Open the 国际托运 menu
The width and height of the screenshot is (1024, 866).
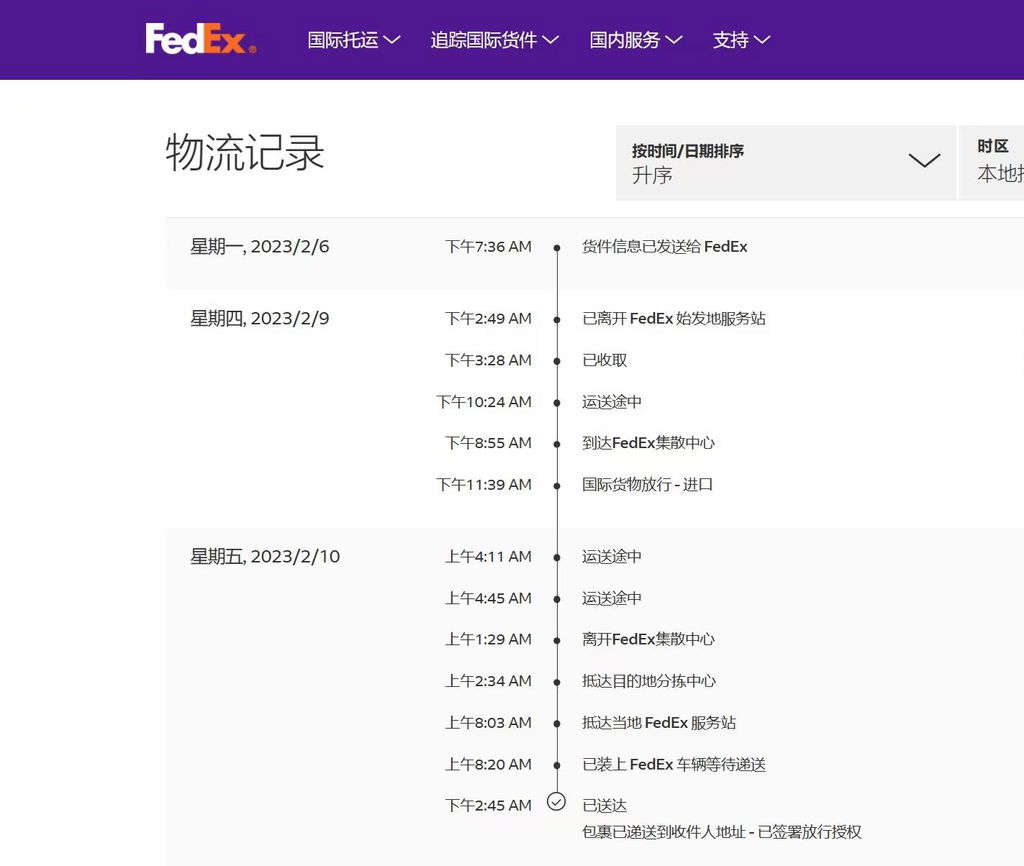[x=353, y=40]
